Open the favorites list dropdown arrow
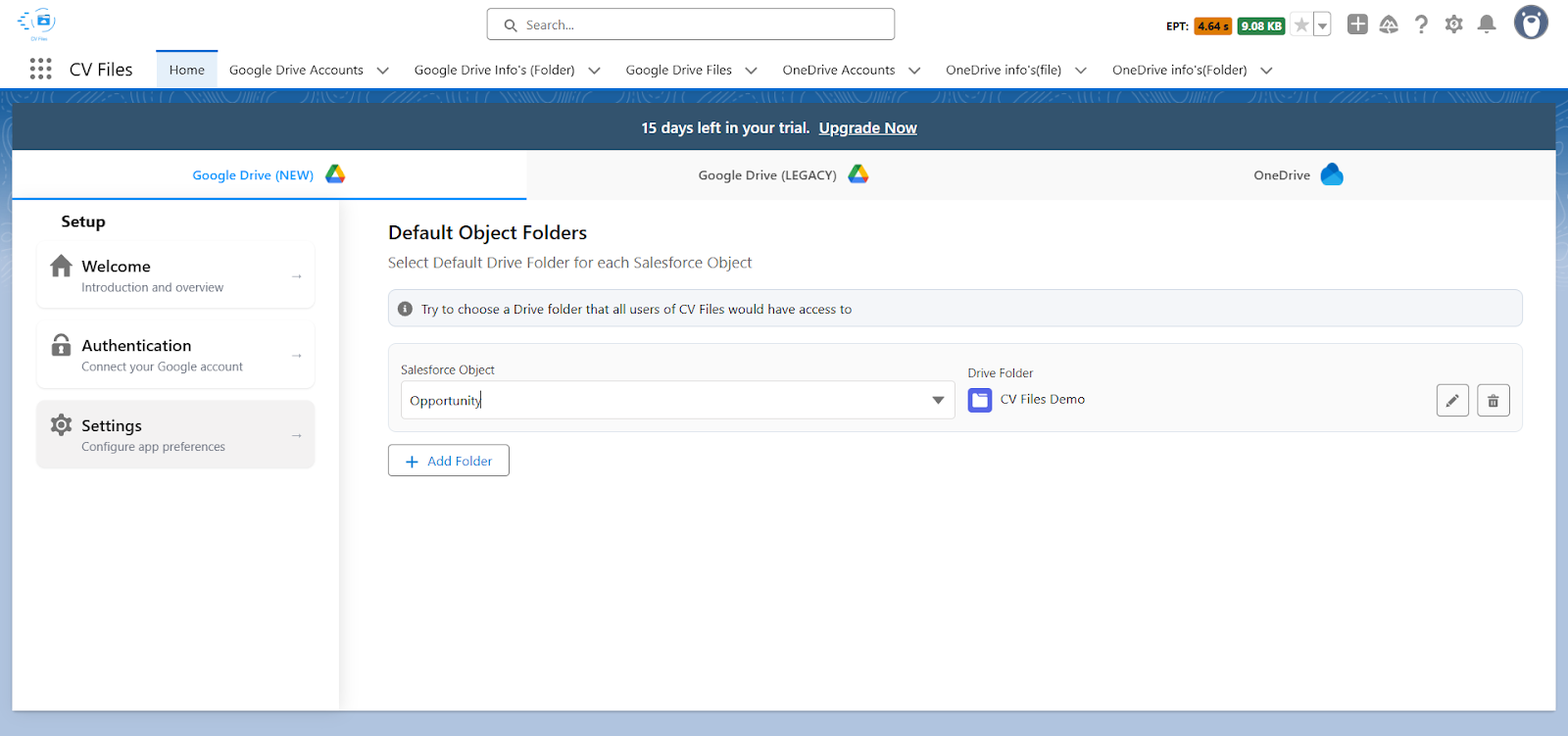 pyautogui.click(x=1322, y=25)
